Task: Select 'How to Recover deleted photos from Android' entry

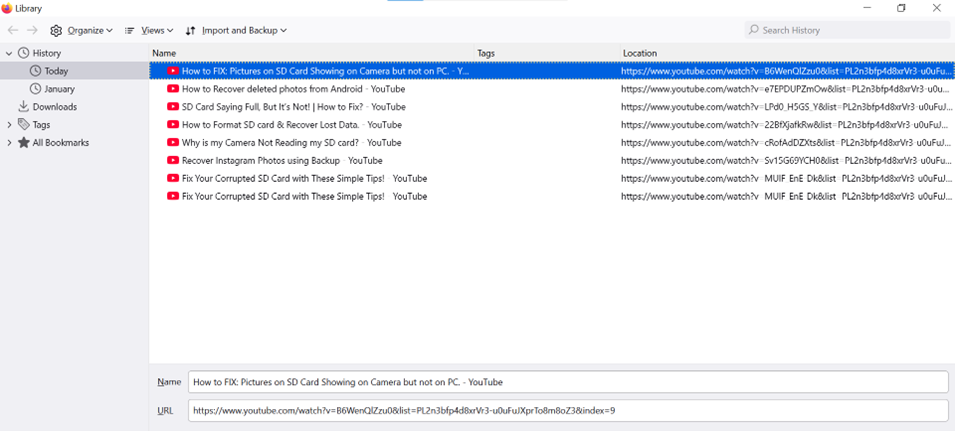Action: 552,89
